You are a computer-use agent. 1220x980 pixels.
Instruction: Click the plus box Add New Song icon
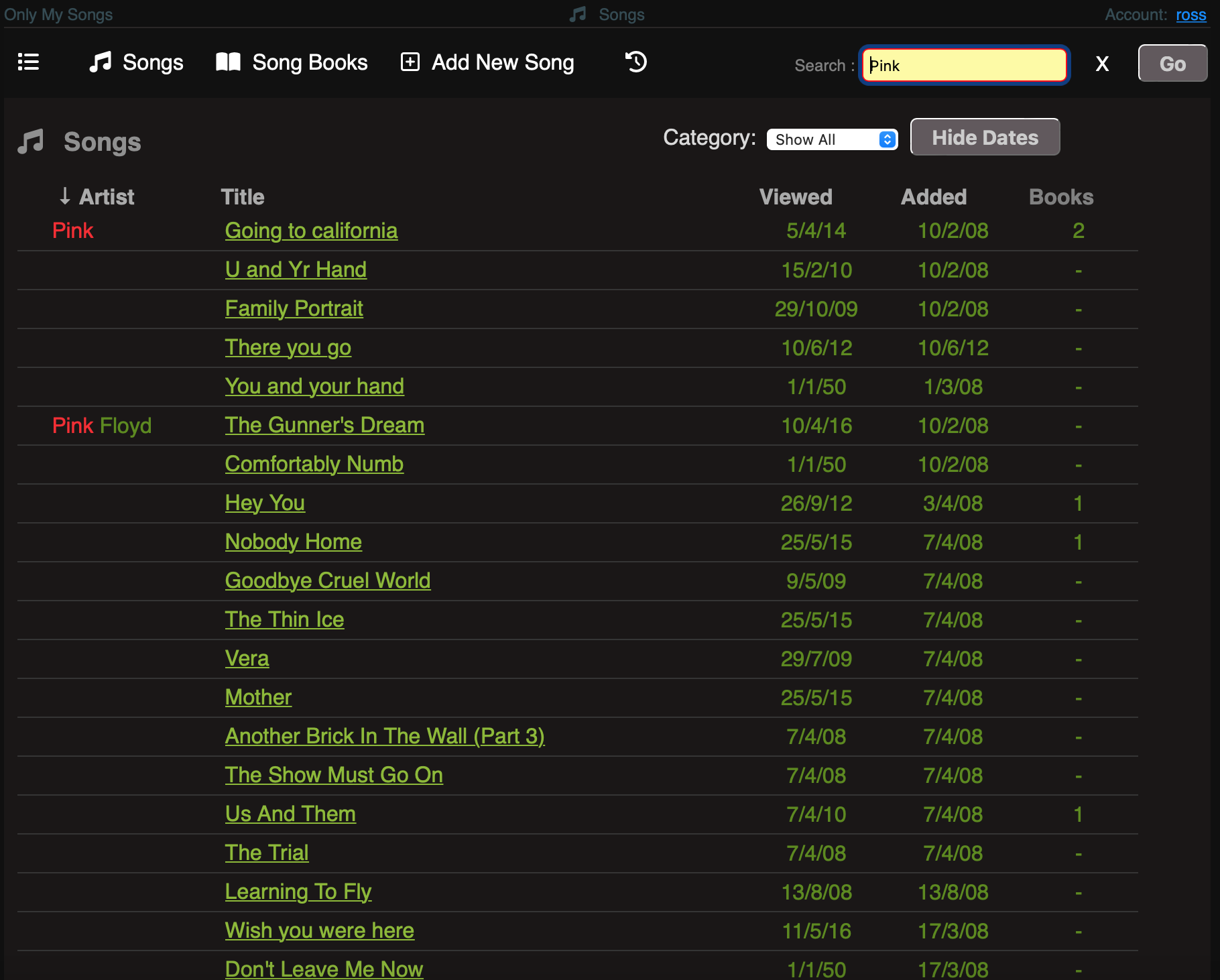pyautogui.click(x=410, y=62)
